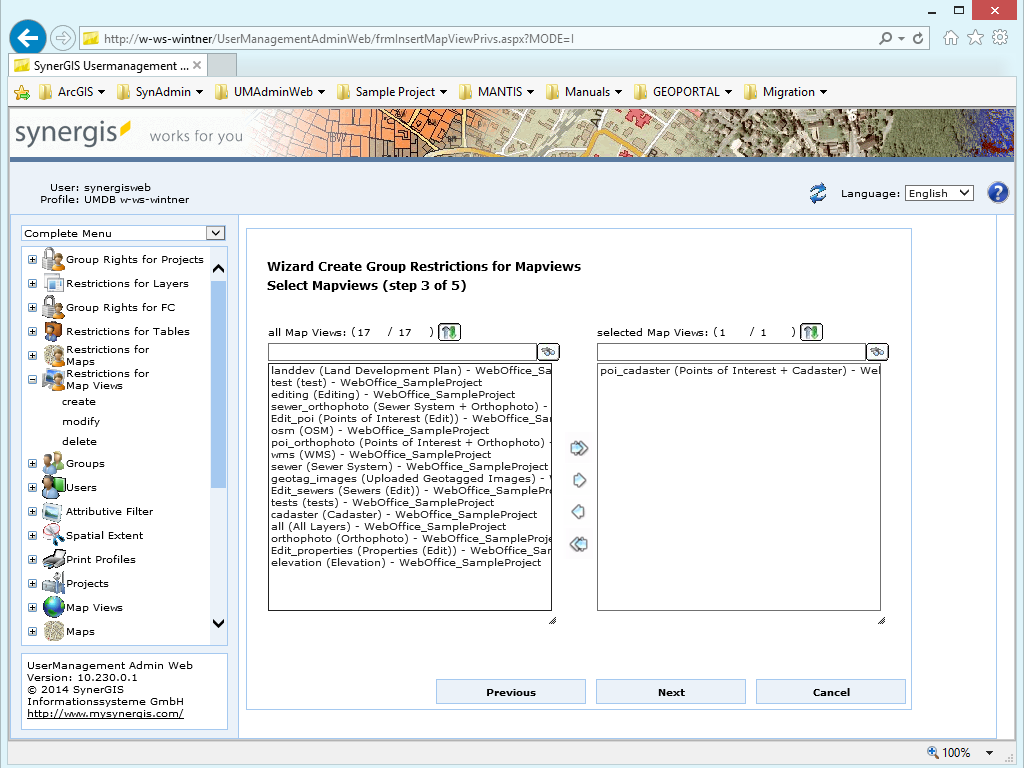The width and height of the screenshot is (1024, 768).
Task: Remove a selected map view using the single left arrow
Action: pos(578,512)
